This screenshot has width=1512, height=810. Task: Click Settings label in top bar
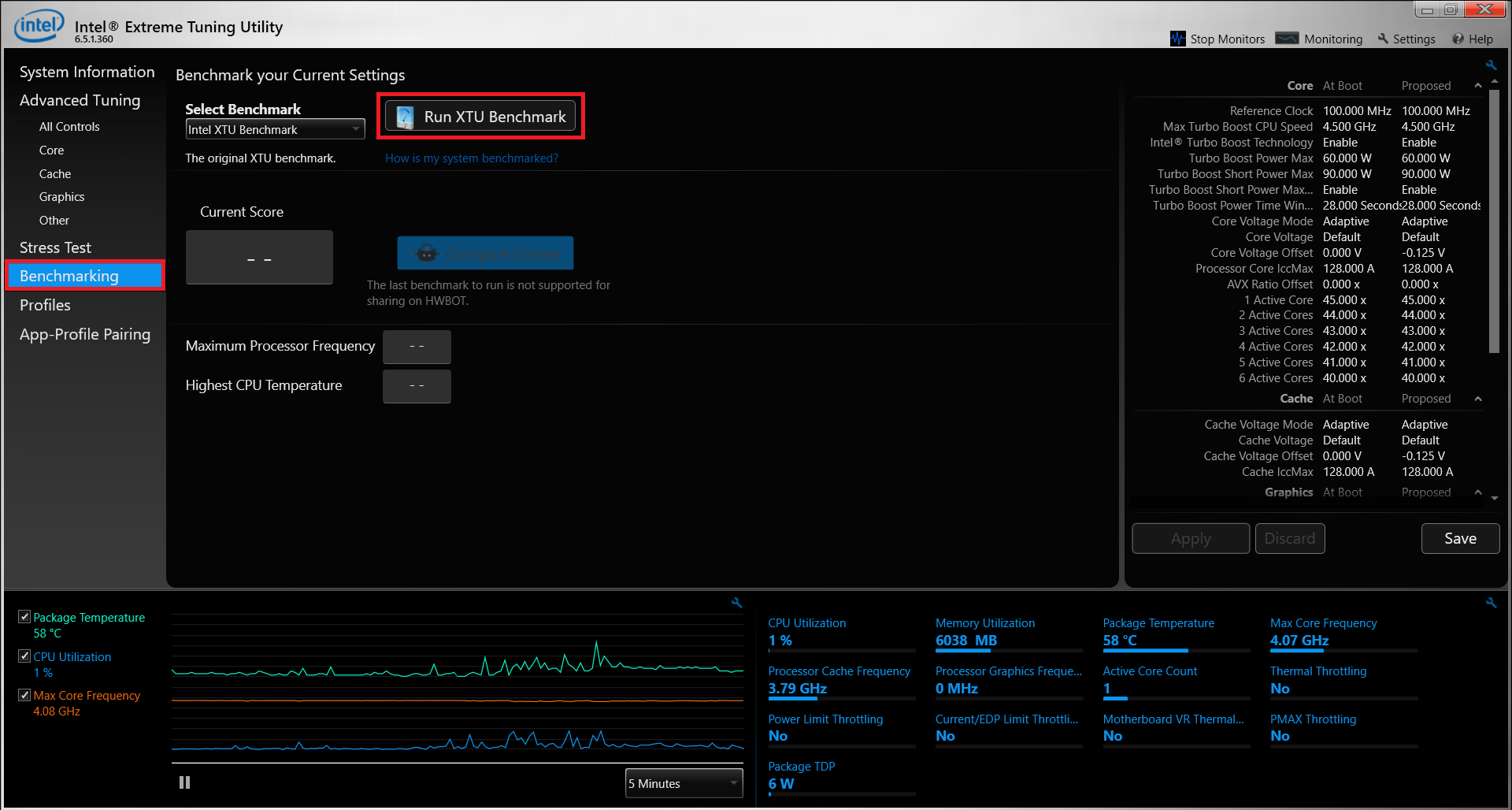[1414, 39]
